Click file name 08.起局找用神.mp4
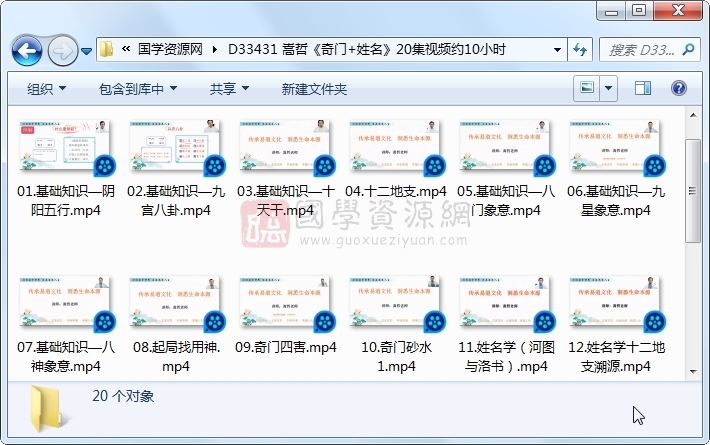710x445 pixels. tap(176, 356)
